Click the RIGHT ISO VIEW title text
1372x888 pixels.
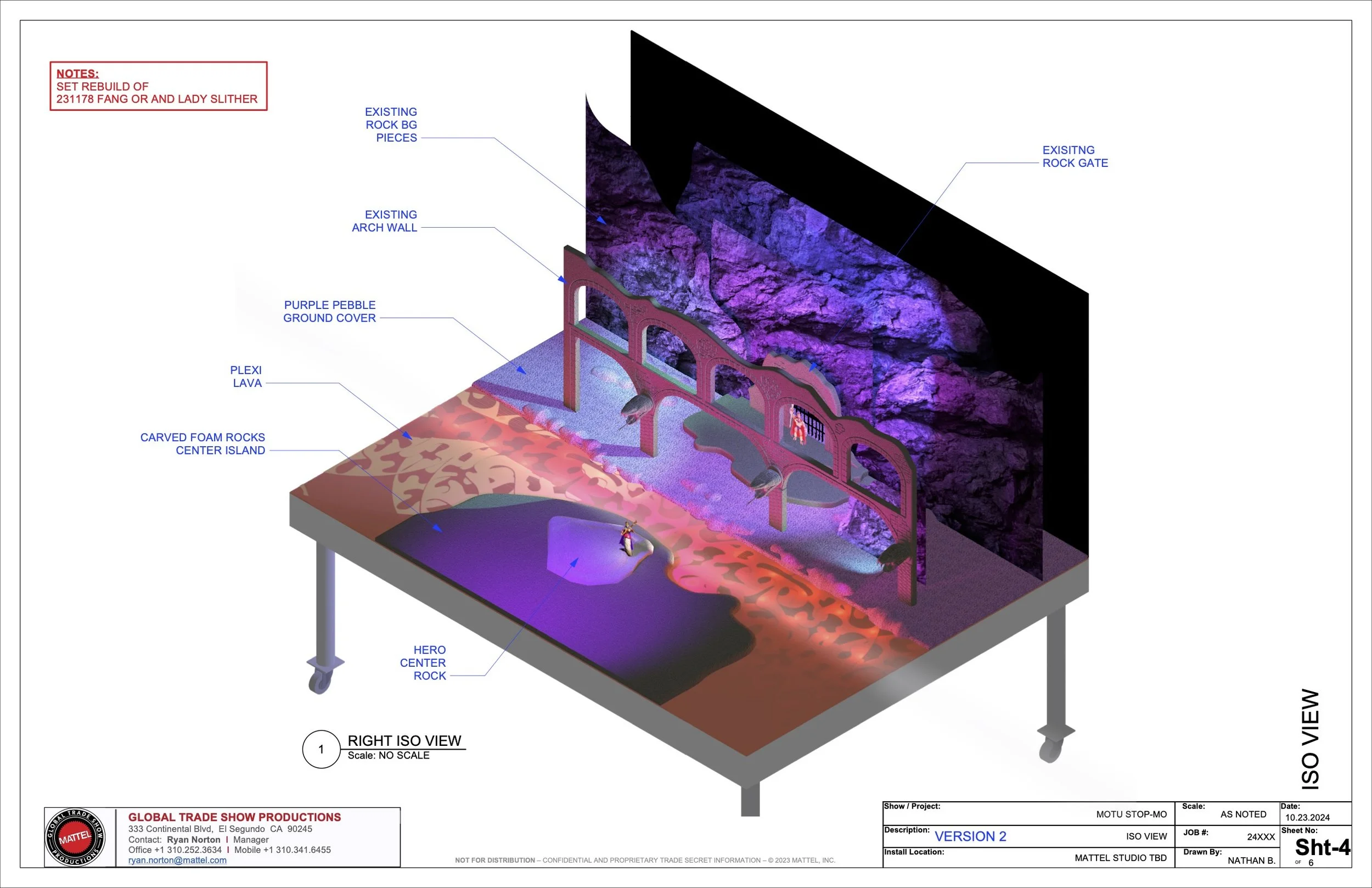(x=404, y=740)
